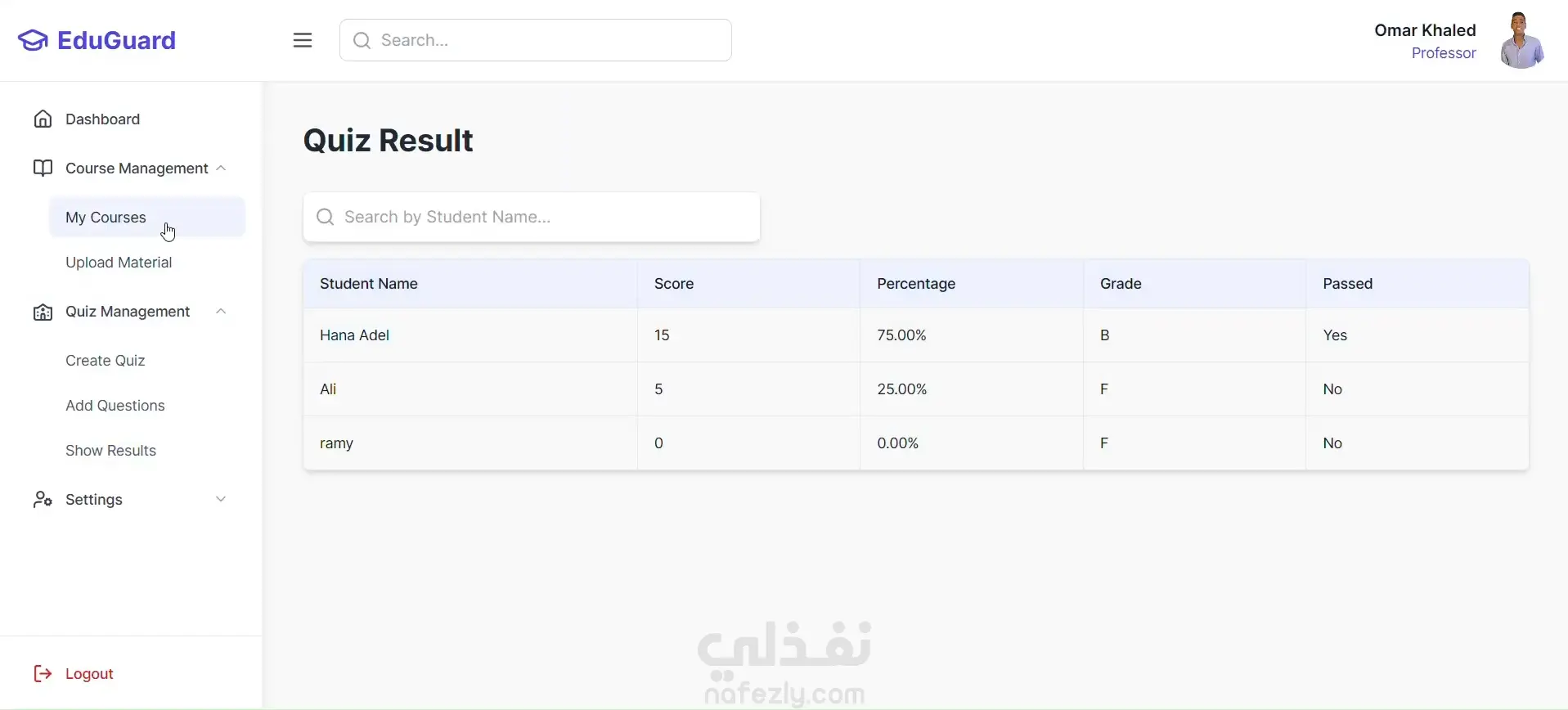Open Show Results page
1568x710 pixels.
coord(110,451)
